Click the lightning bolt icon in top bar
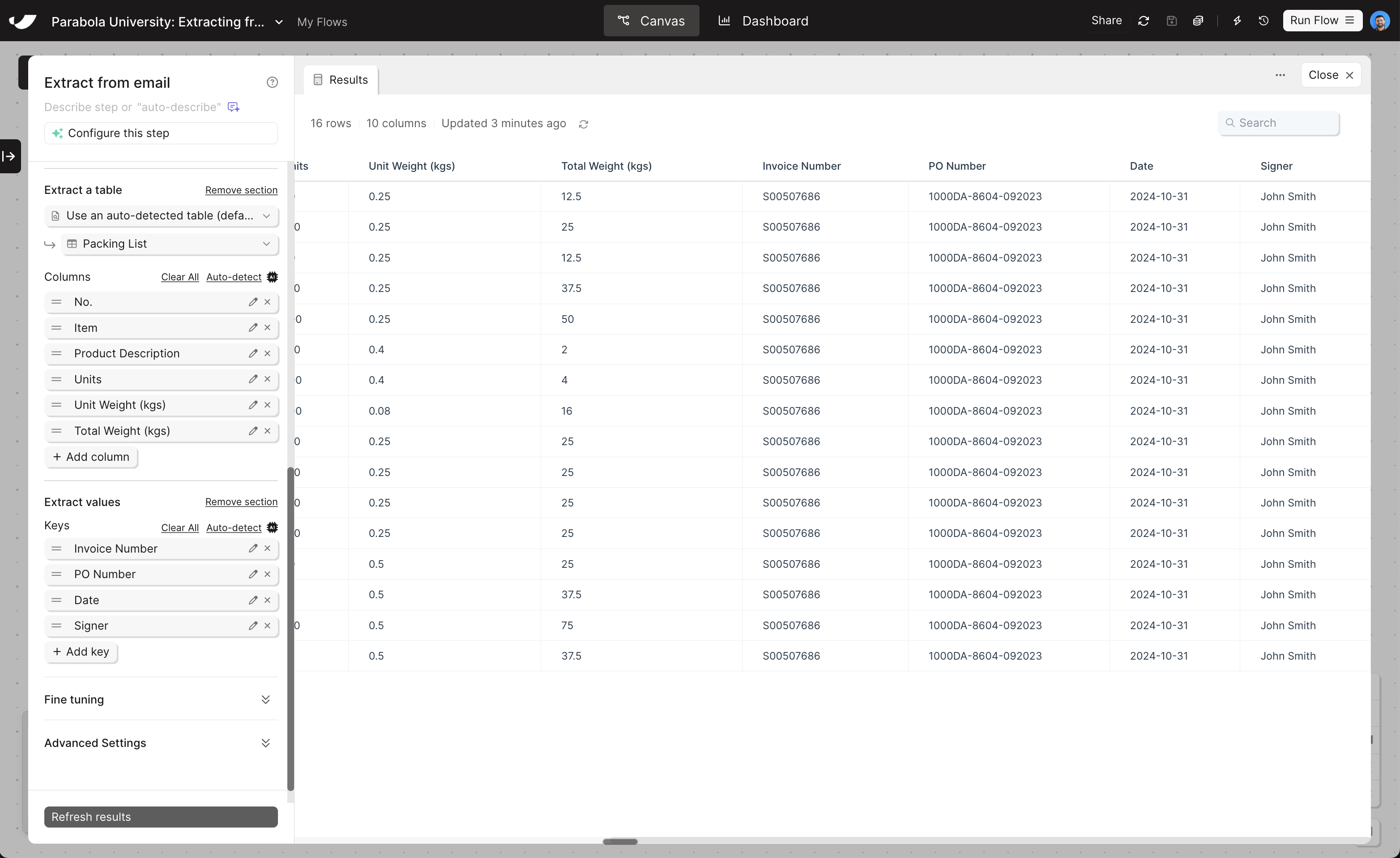The height and width of the screenshot is (858, 1400). 1237,21
